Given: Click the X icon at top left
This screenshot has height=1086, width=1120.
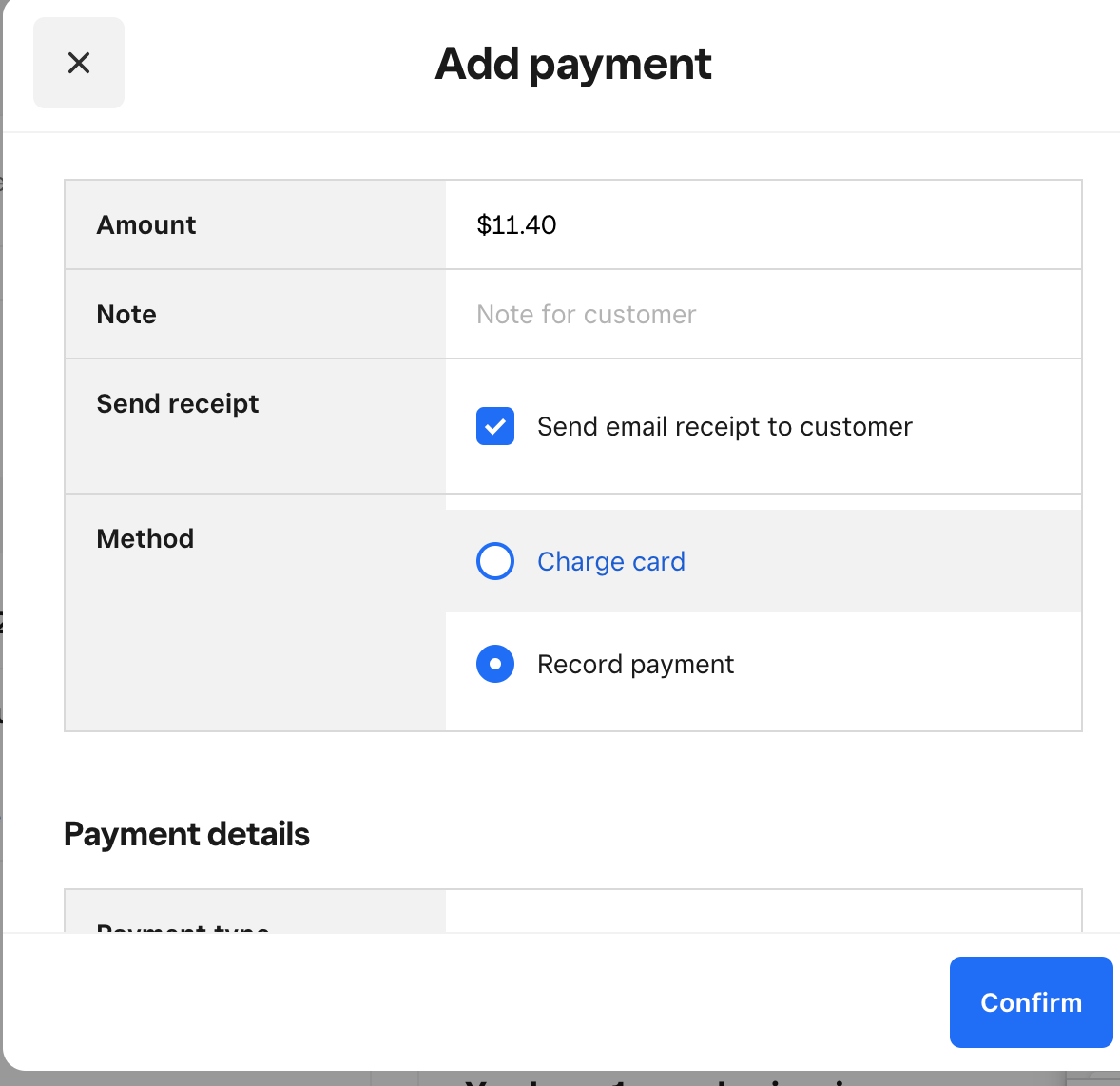Looking at the screenshot, I should pos(78,62).
